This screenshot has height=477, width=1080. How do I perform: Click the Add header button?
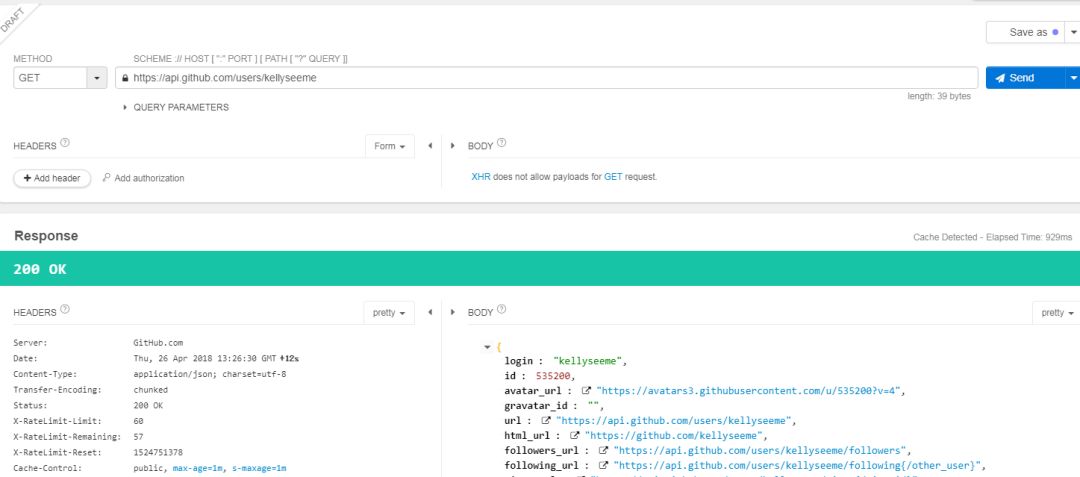tap(52, 178)
